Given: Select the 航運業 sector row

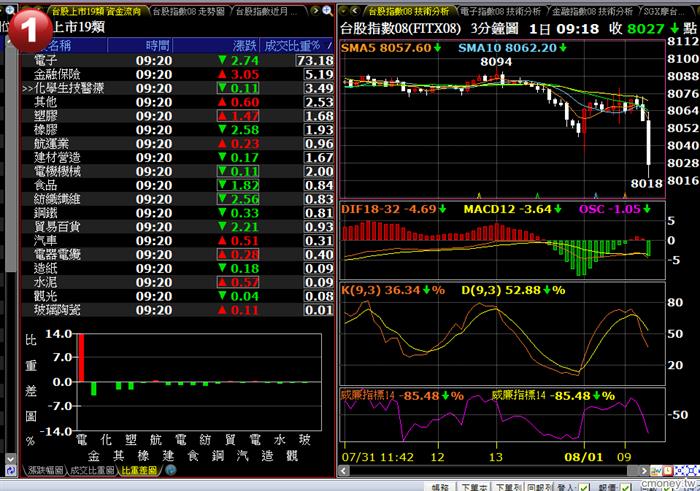Looking at the screenshot, I should point(178,143).
